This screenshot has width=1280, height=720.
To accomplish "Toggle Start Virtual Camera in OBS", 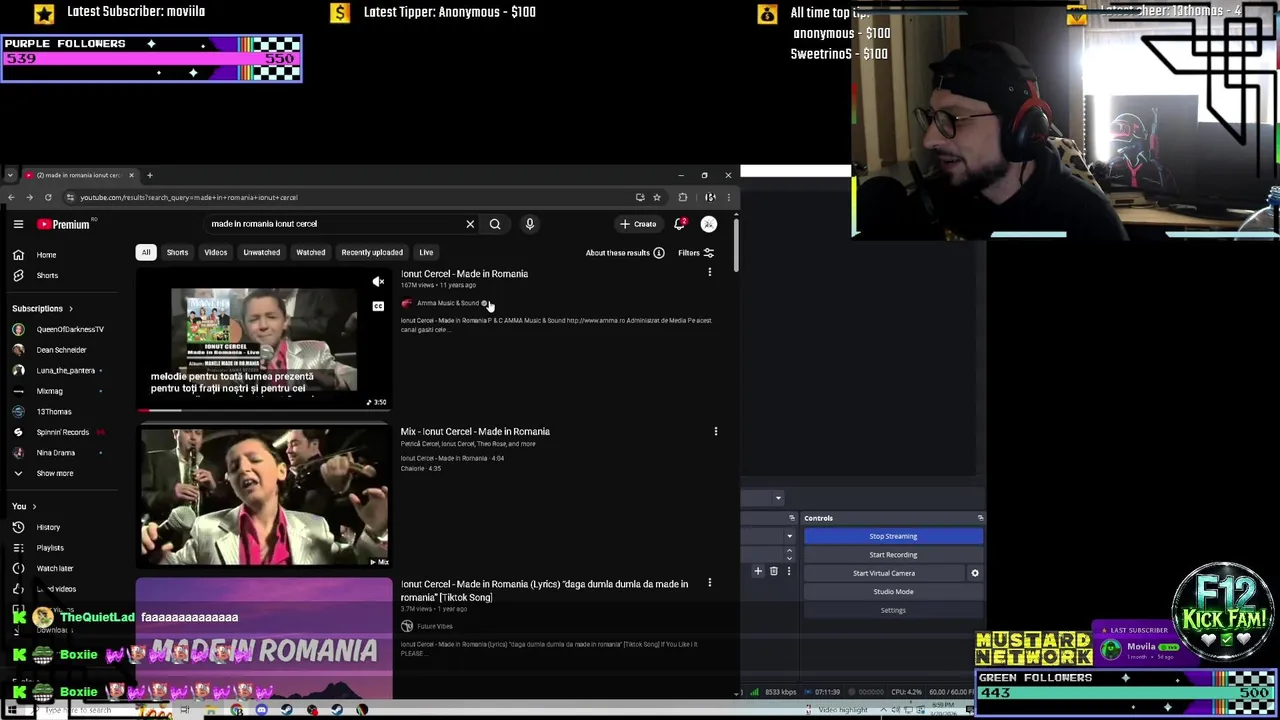I will pyautogui.click(x=884, y=573).
